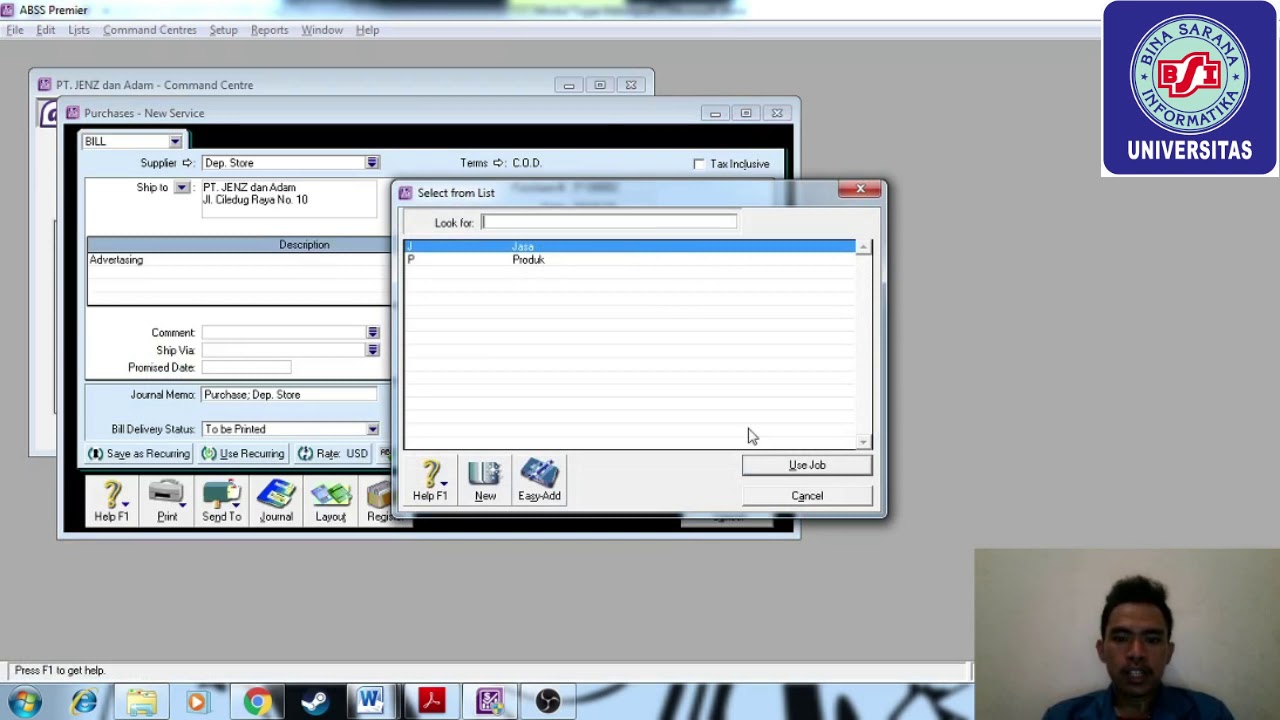
Task: Launch Internet Explorer from taskbar
Action: [84, 702]
